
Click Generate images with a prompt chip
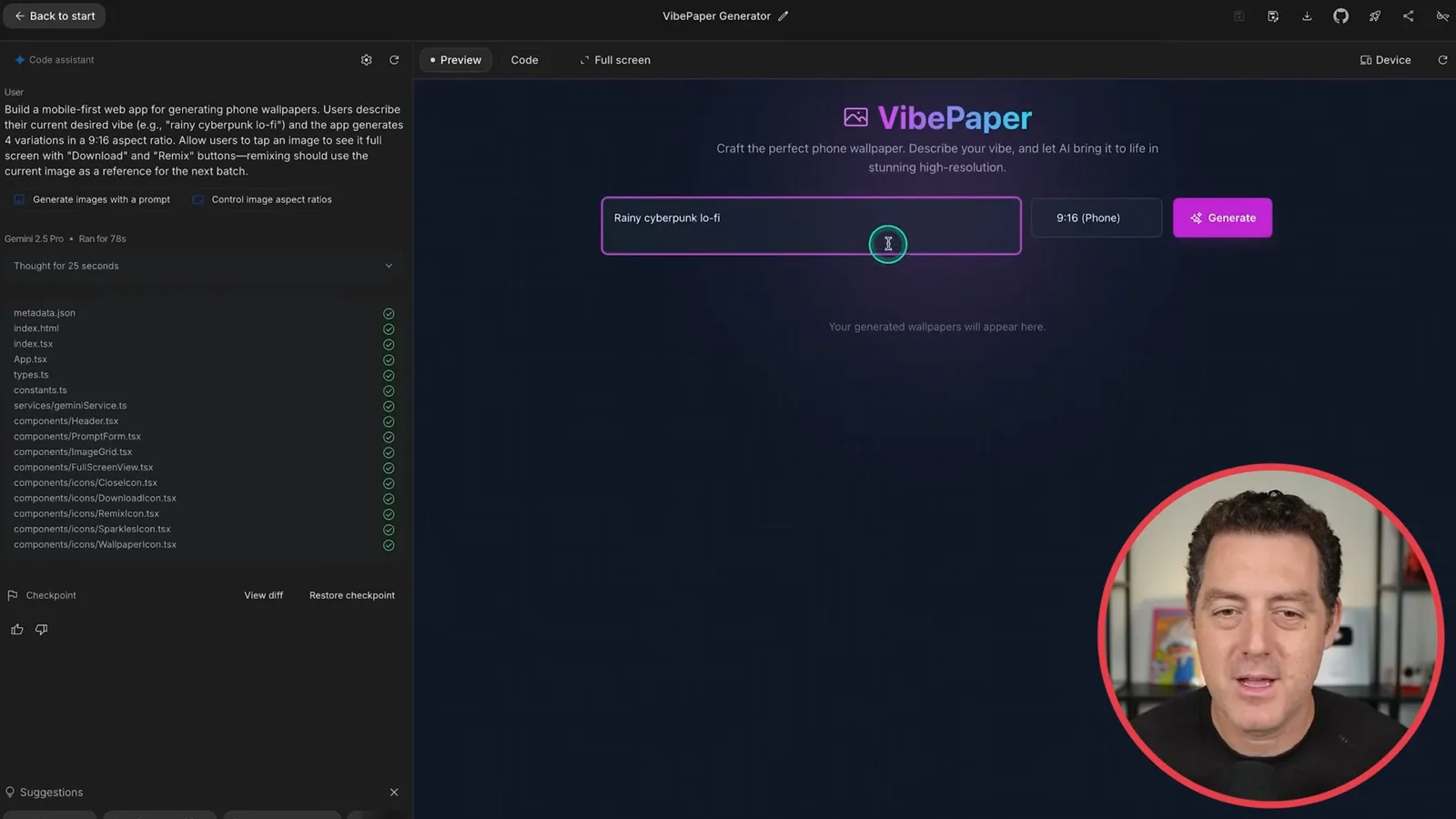coord(92,199)
